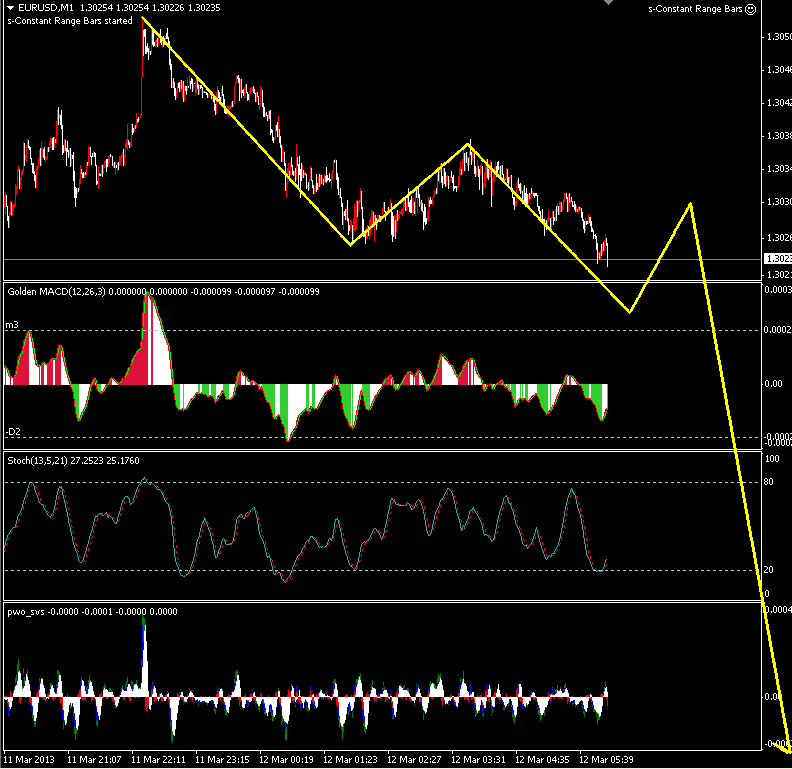
Task: Click the 1.3030 price scale value
Action: (x=779, y=202)
